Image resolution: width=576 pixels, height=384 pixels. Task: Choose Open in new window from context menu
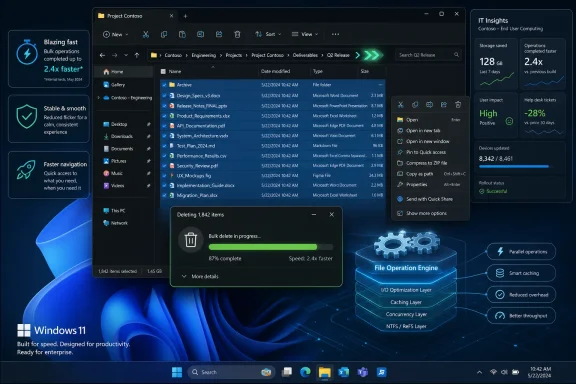point(429,141)
